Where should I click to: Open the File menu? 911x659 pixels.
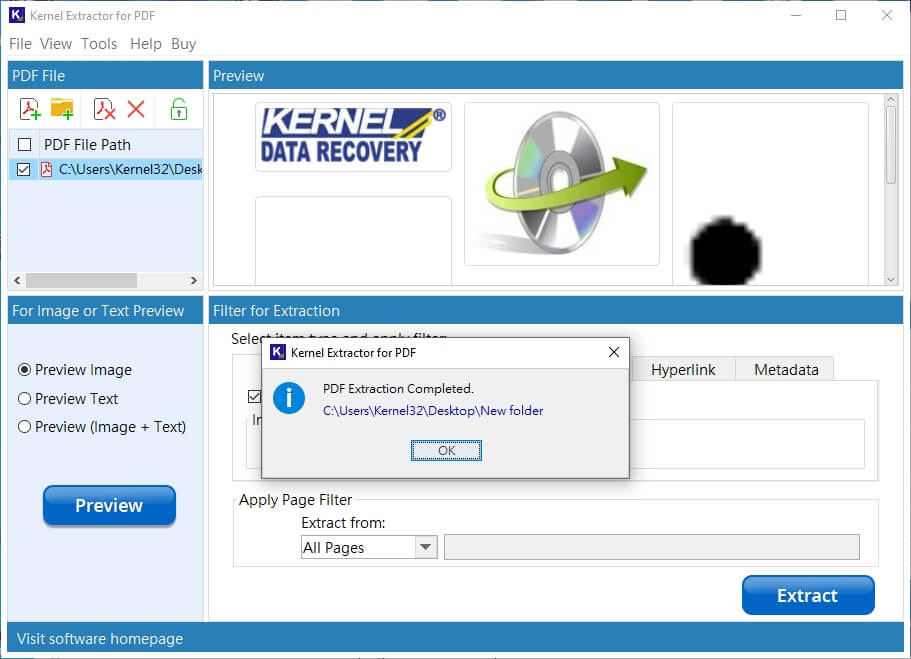click(20, 44)
